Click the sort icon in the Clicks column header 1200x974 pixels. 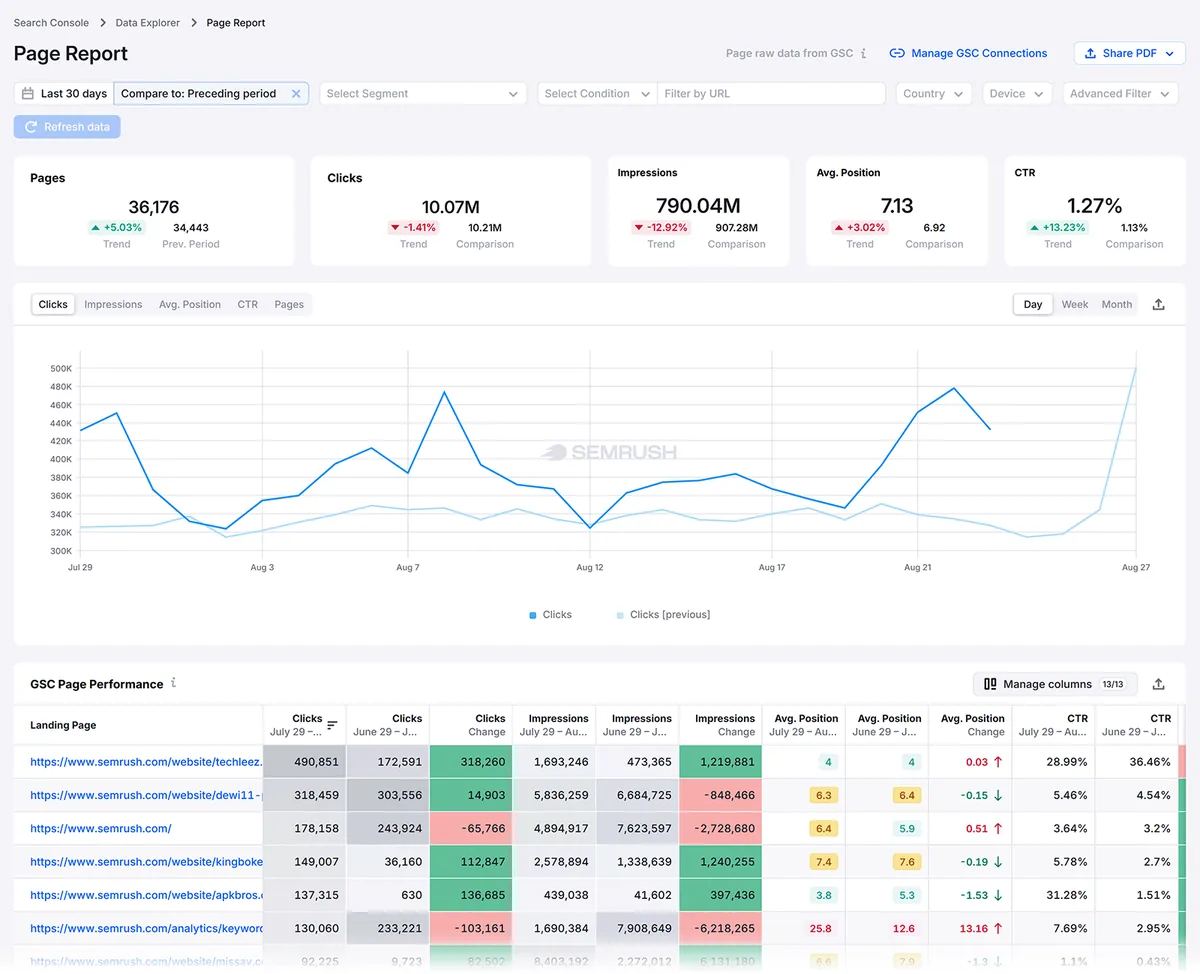(x=332, y=725)
